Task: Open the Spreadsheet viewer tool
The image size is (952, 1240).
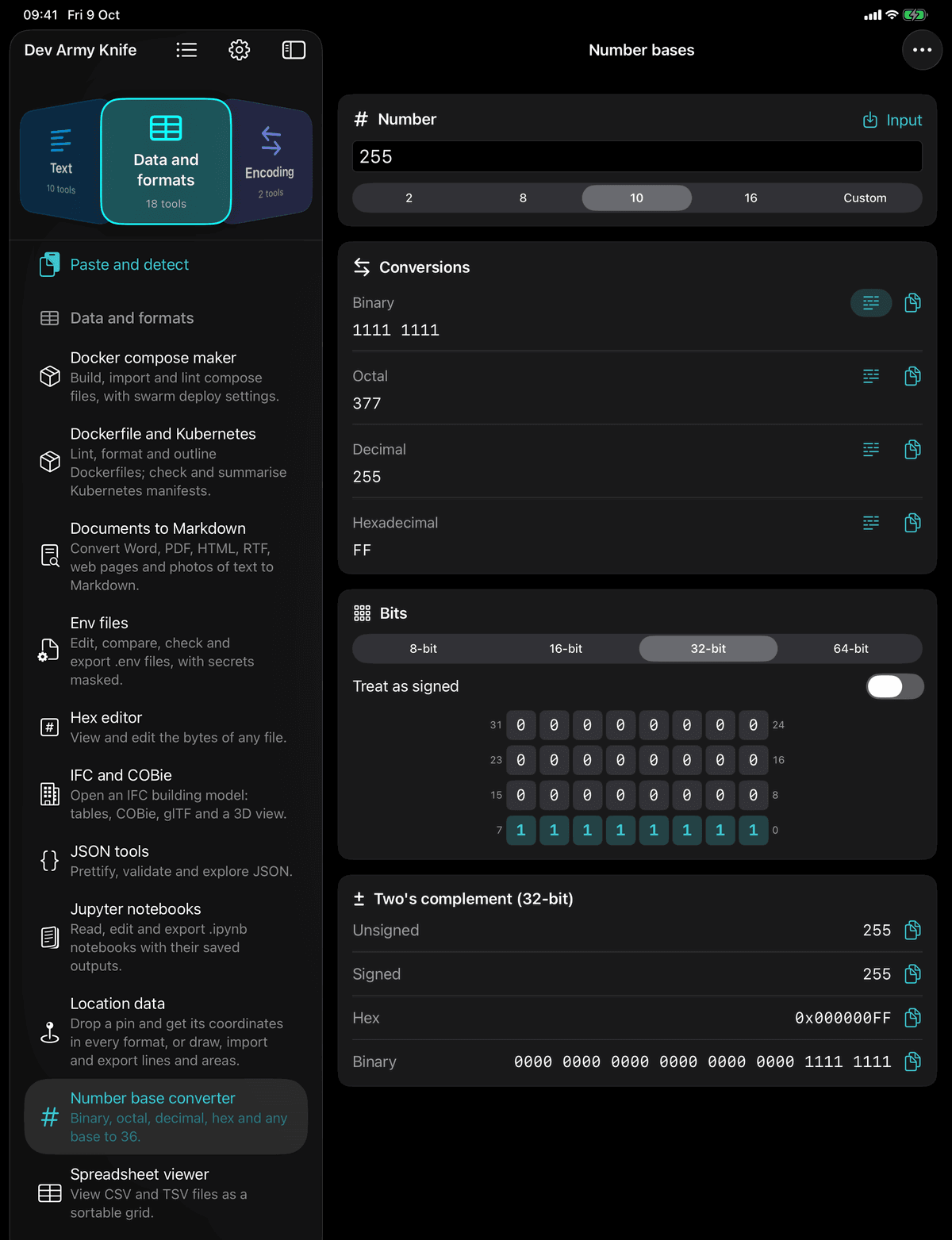Action: (166, 1192)
